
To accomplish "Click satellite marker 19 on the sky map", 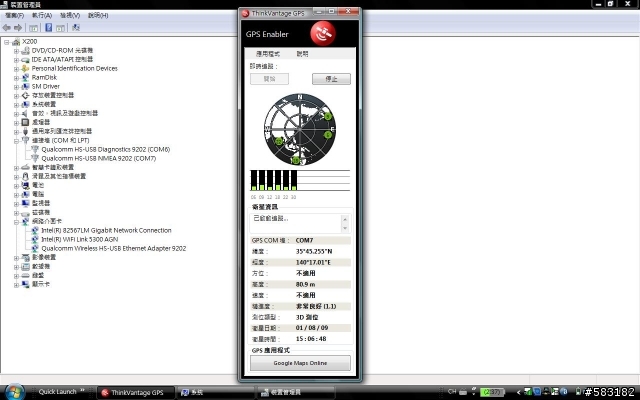I will click(295, 160).
